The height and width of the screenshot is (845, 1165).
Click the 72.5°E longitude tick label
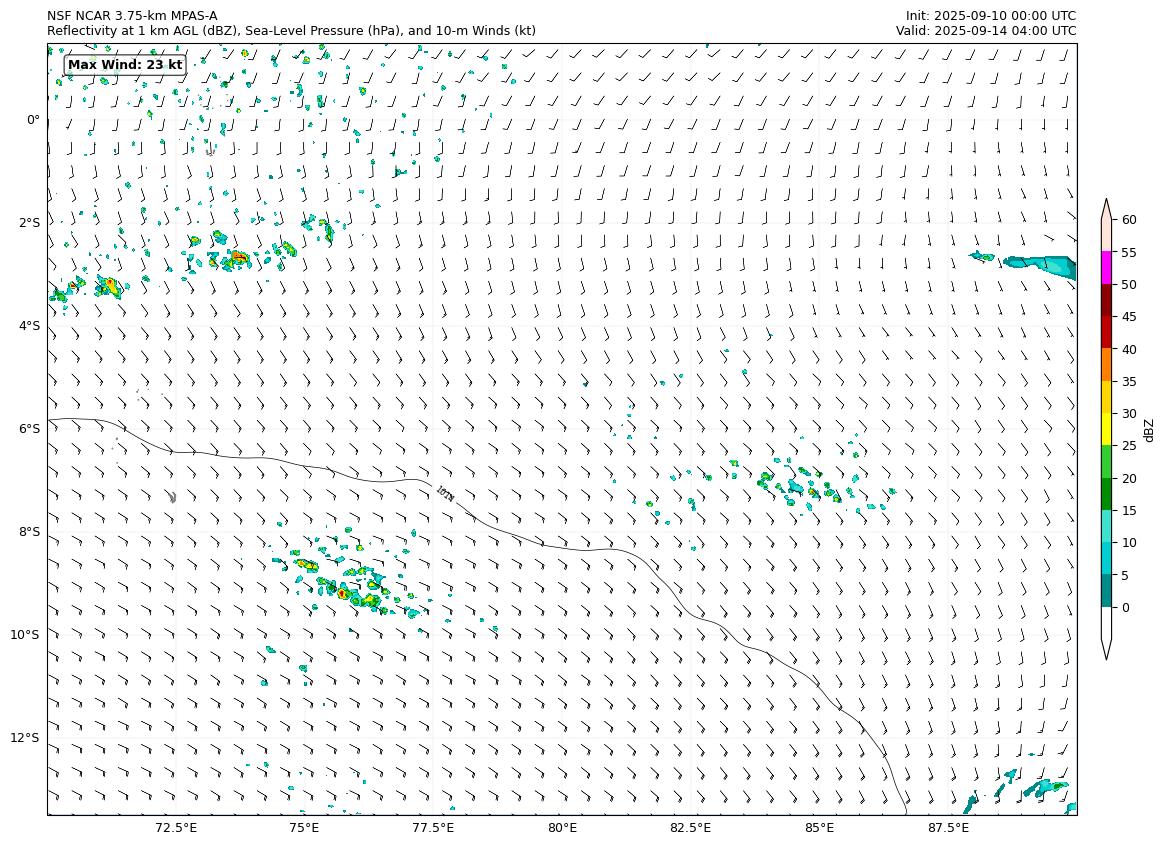click(176, 828)
